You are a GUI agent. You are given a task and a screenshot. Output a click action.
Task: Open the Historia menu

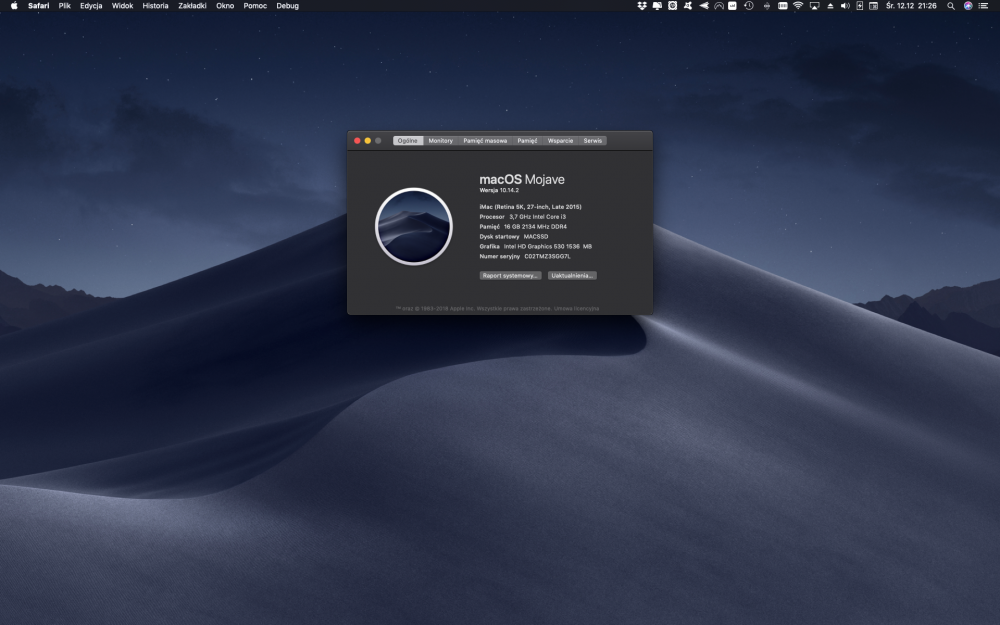pos(156,6)
